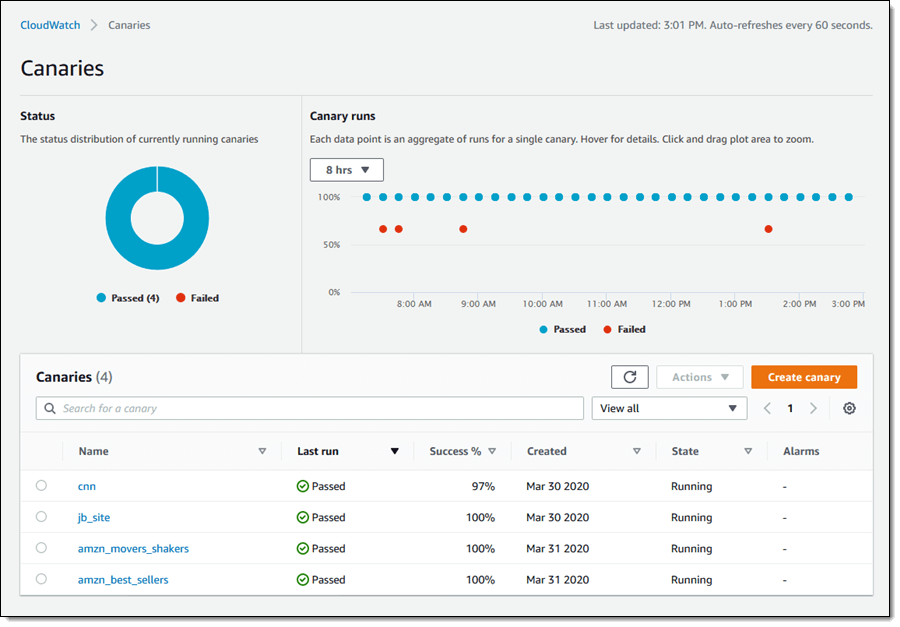Select the jb_site canary radio button
Image resolution: width=900 pixels, height=627 pixels.
41,517
